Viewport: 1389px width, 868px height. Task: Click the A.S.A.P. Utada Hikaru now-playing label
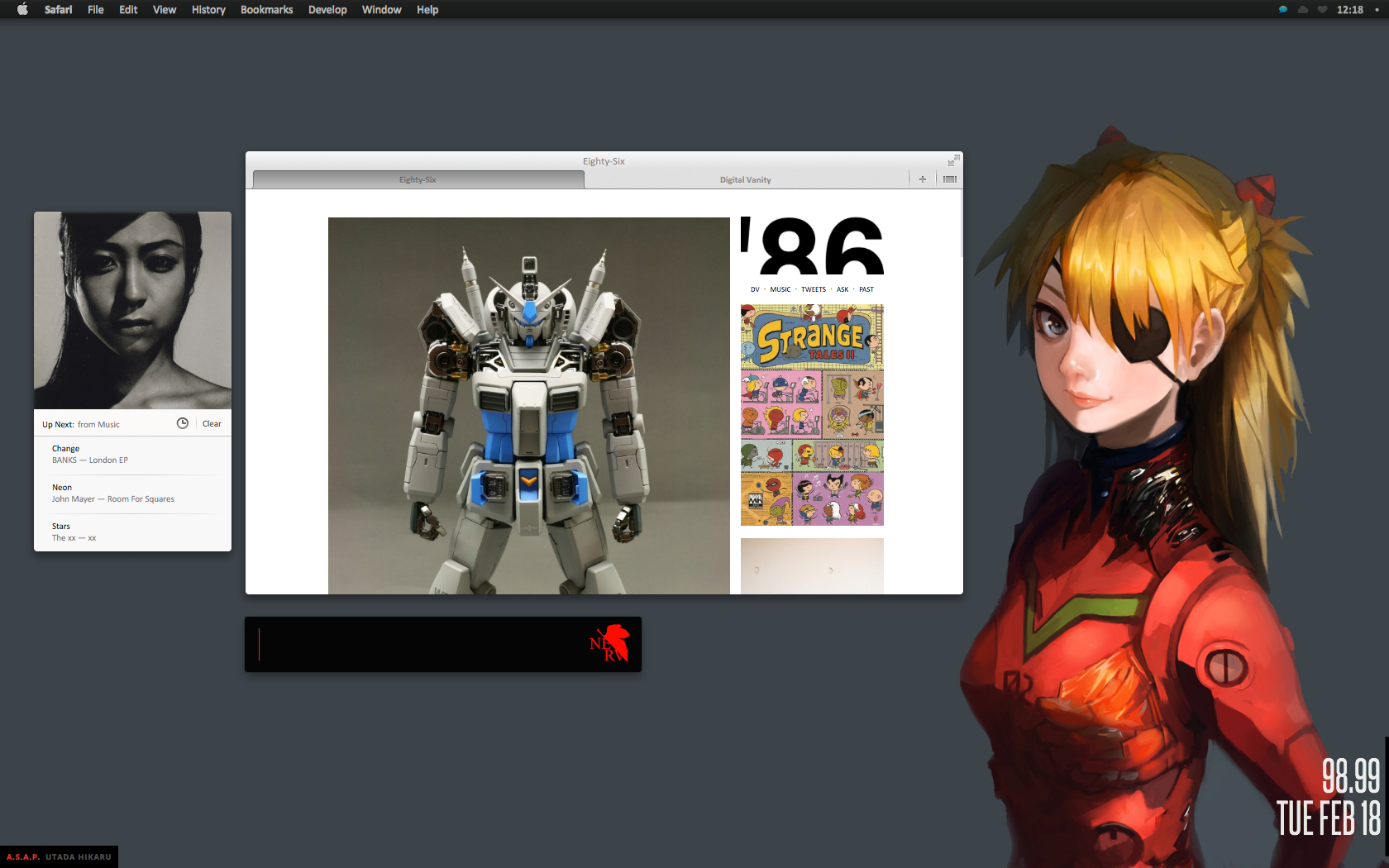[x=59, y=857]
